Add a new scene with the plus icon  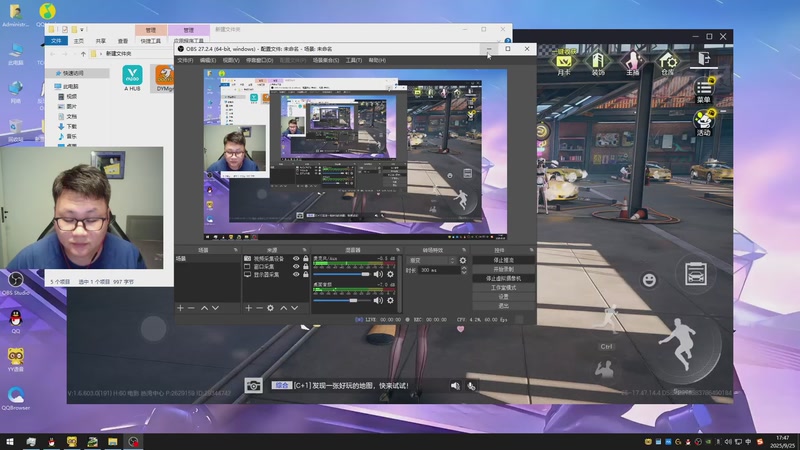pos(180,308)
